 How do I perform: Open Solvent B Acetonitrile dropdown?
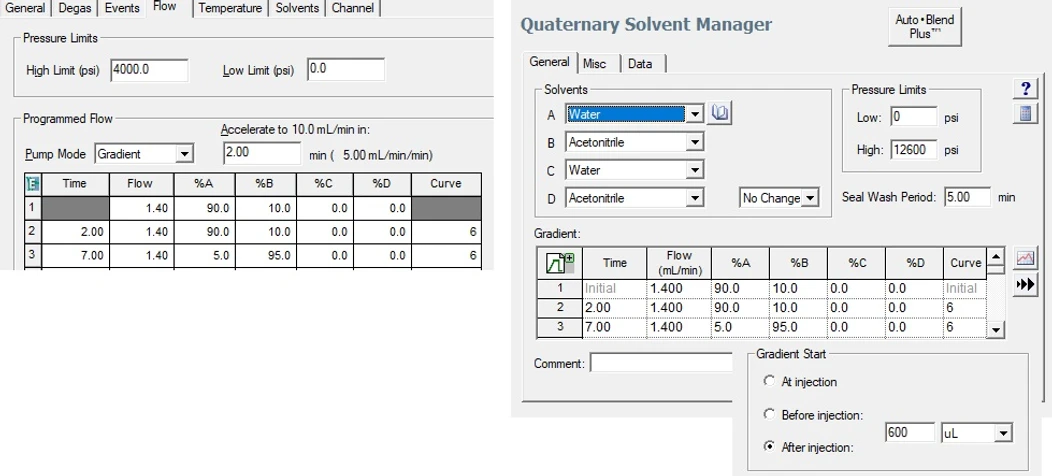[x=694, y=142]
